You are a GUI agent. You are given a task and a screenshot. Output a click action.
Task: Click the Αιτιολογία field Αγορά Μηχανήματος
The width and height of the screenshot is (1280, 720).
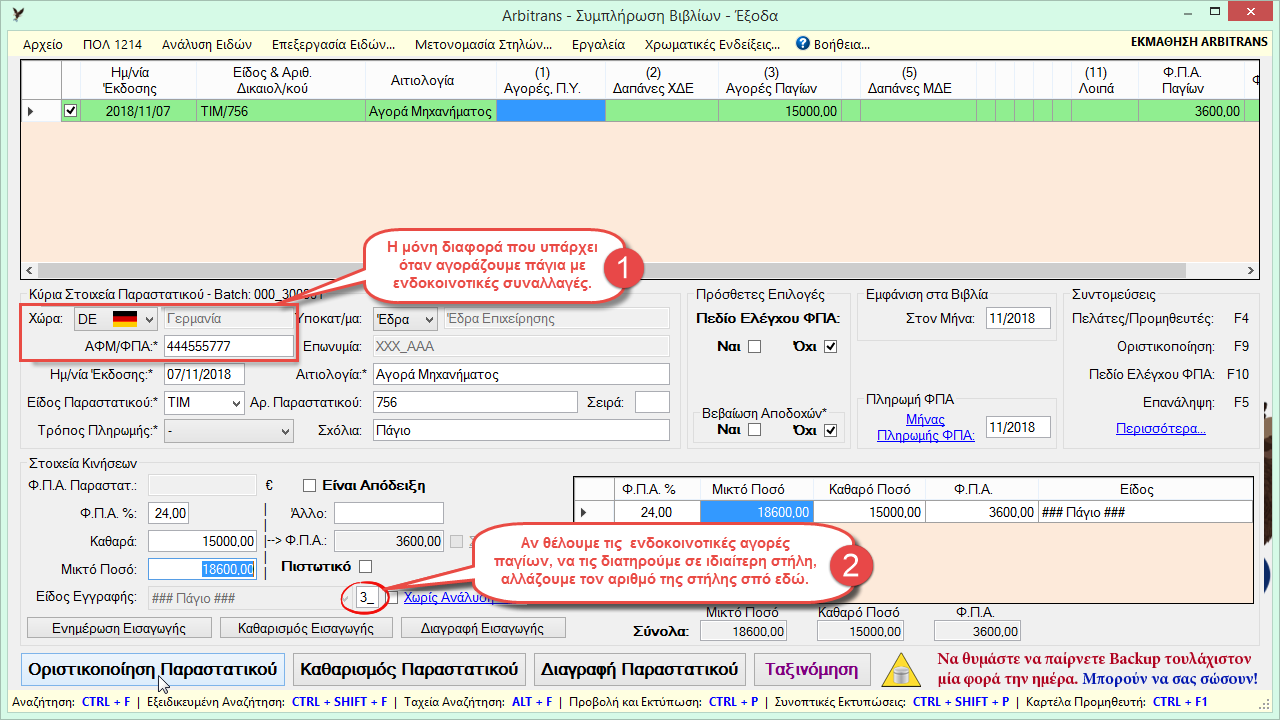[x=520, y=374]
